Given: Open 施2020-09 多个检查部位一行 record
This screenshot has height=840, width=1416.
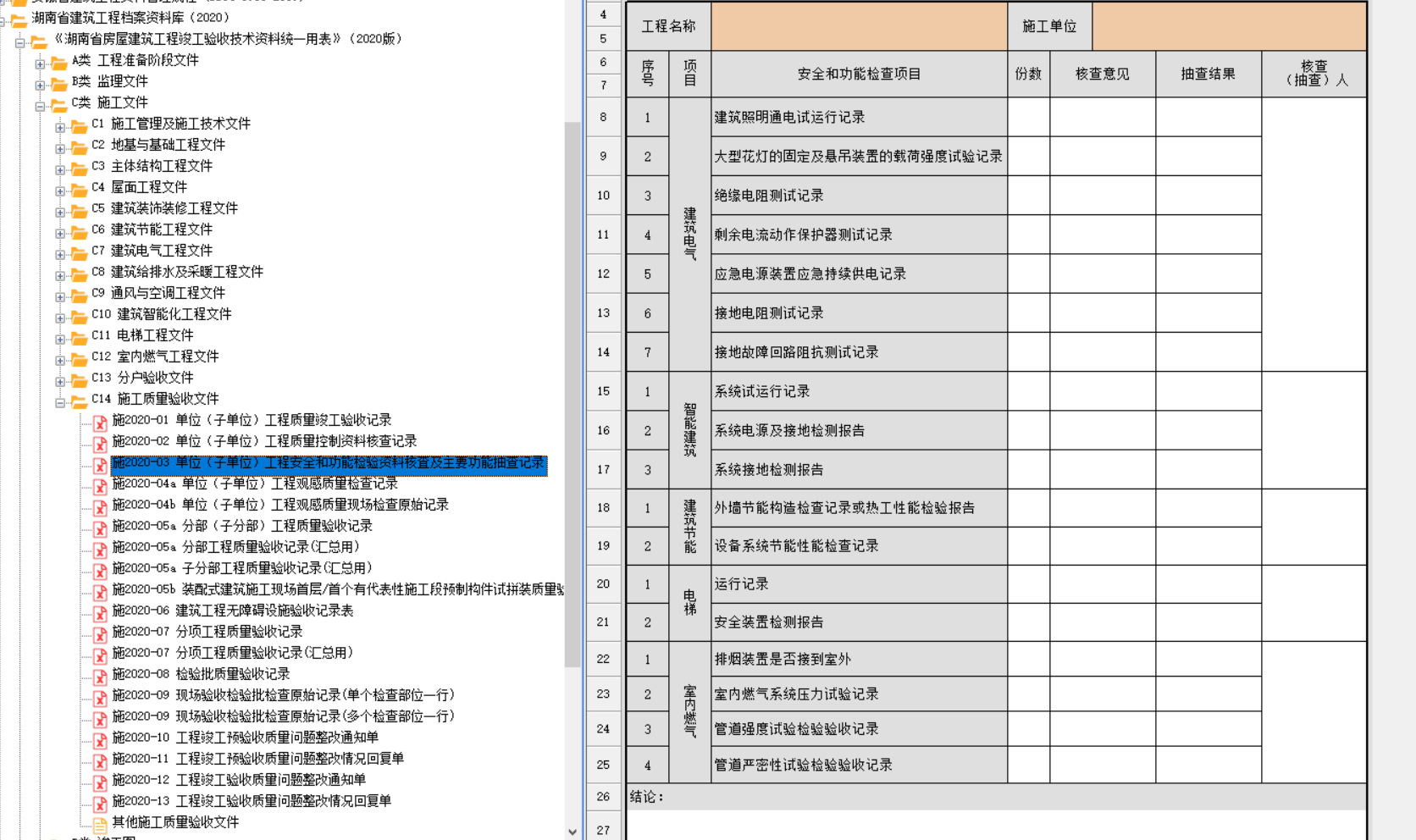Looking at the screenshot, I should [x=284, y=716].
